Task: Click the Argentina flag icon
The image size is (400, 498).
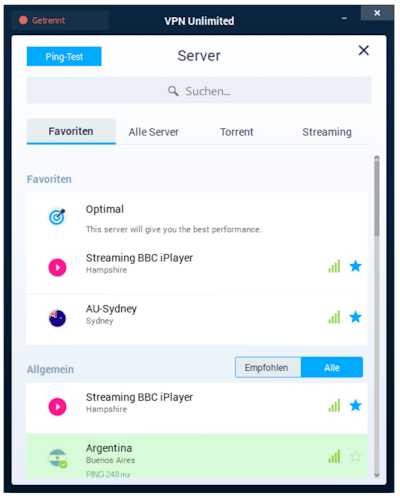Action: coord(57,458)
